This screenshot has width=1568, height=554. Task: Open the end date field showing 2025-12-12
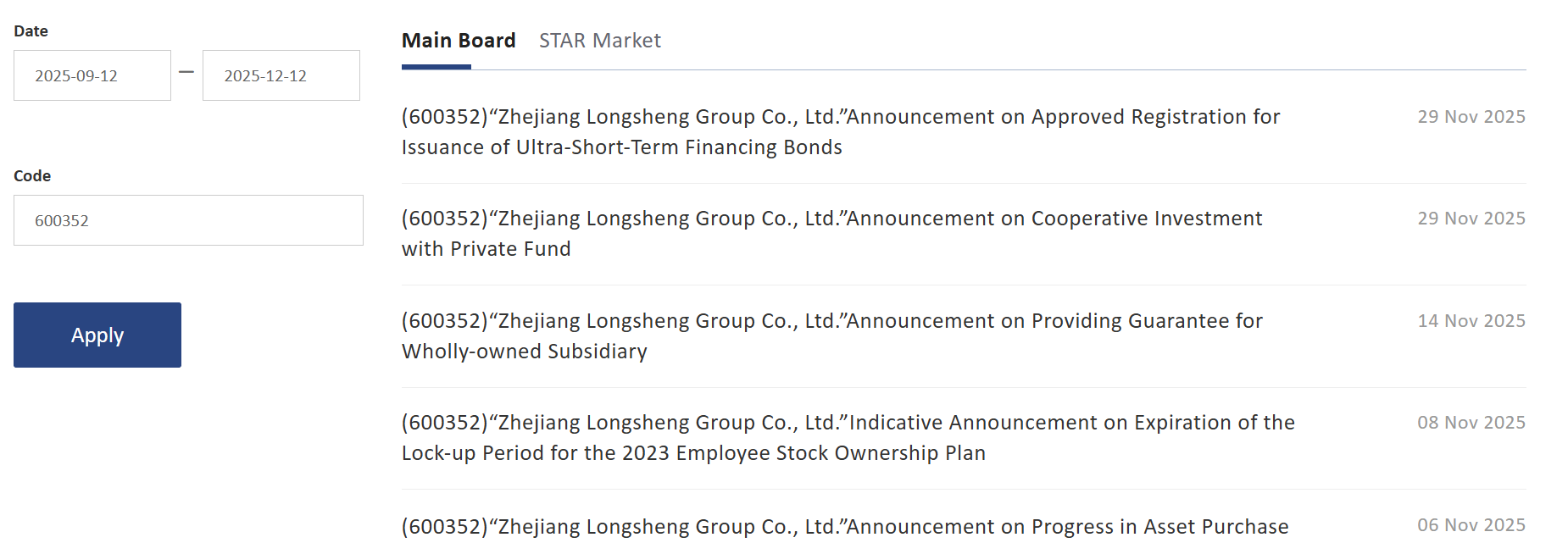tap(281, 75)
